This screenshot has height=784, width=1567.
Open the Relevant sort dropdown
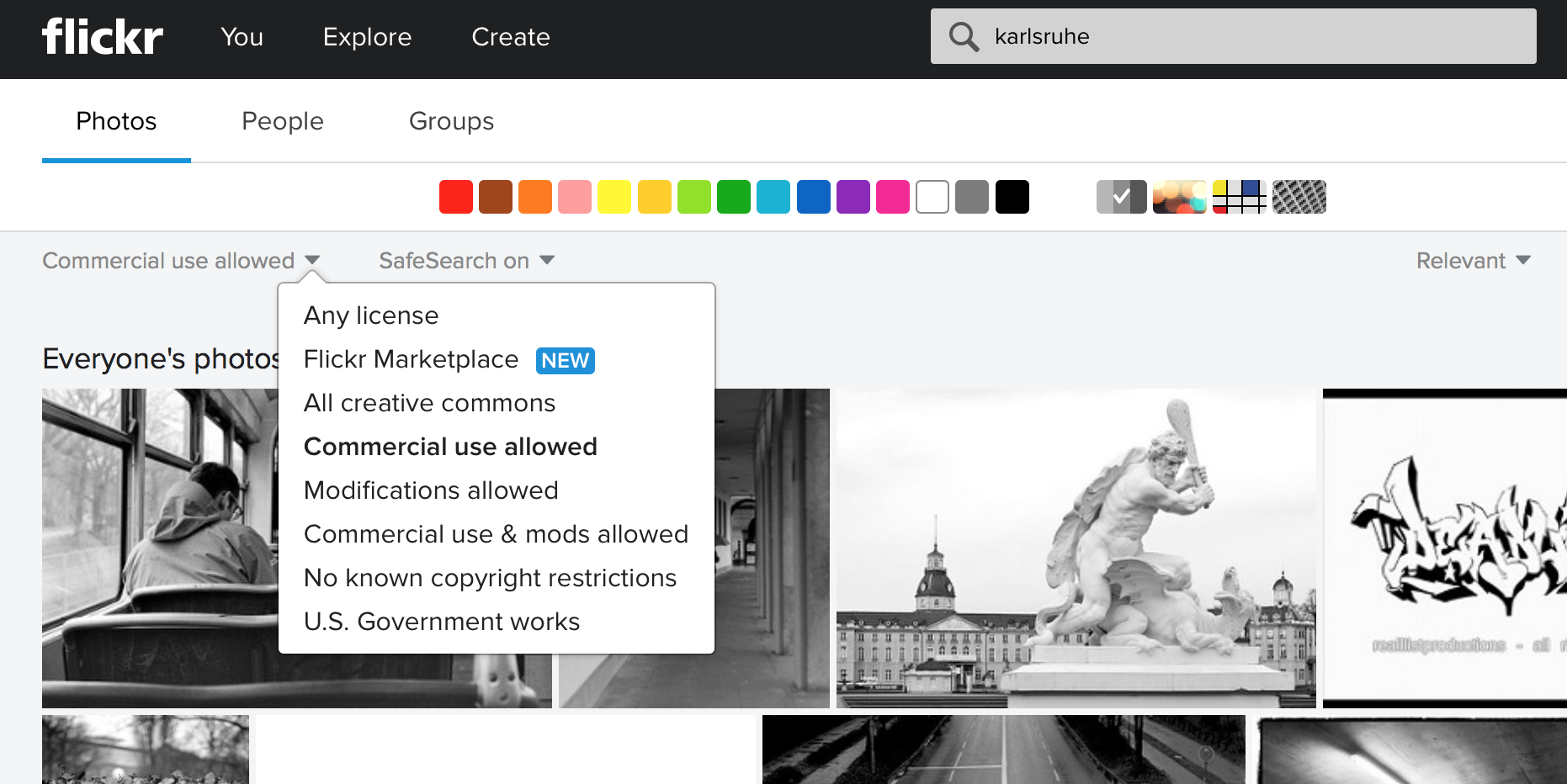click(x=1473, y=261)
